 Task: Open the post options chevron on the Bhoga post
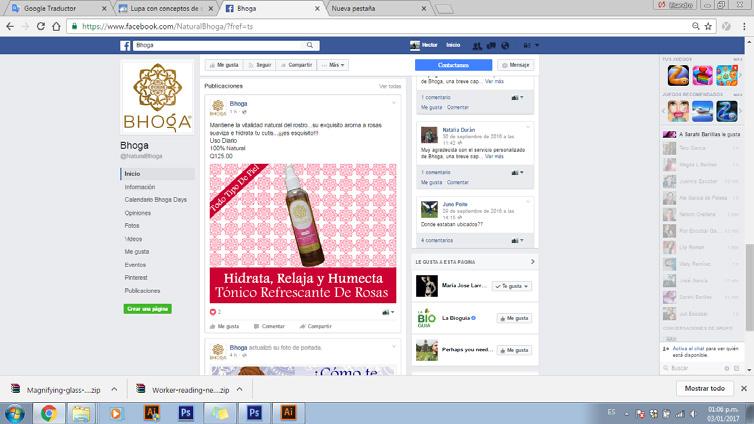[394, 103]
